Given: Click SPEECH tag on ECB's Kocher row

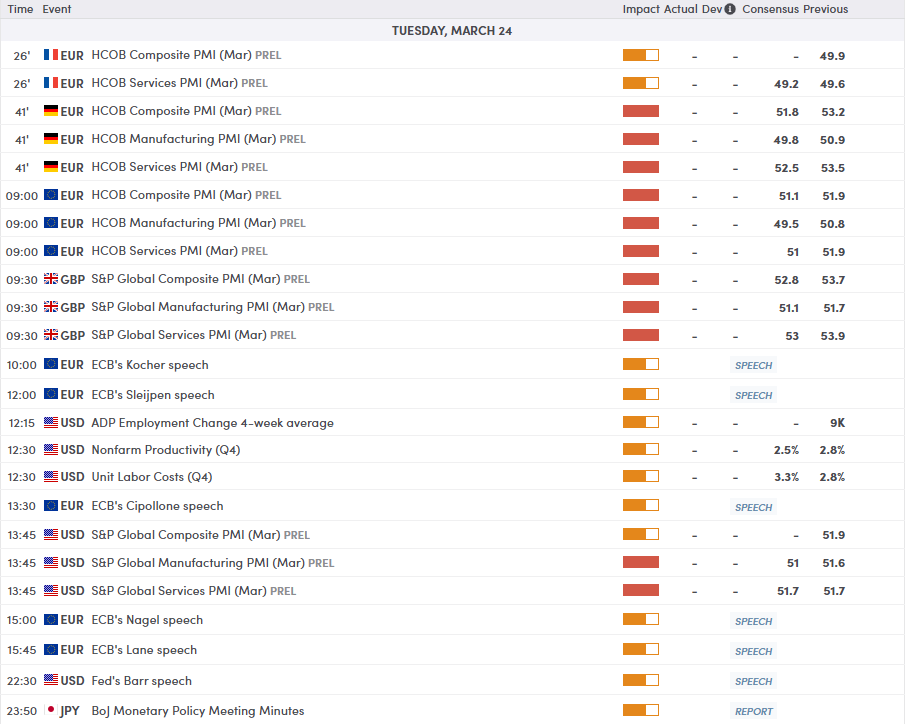Looking at the screenshot, I should pyautogui.click(x=753, y=365).
